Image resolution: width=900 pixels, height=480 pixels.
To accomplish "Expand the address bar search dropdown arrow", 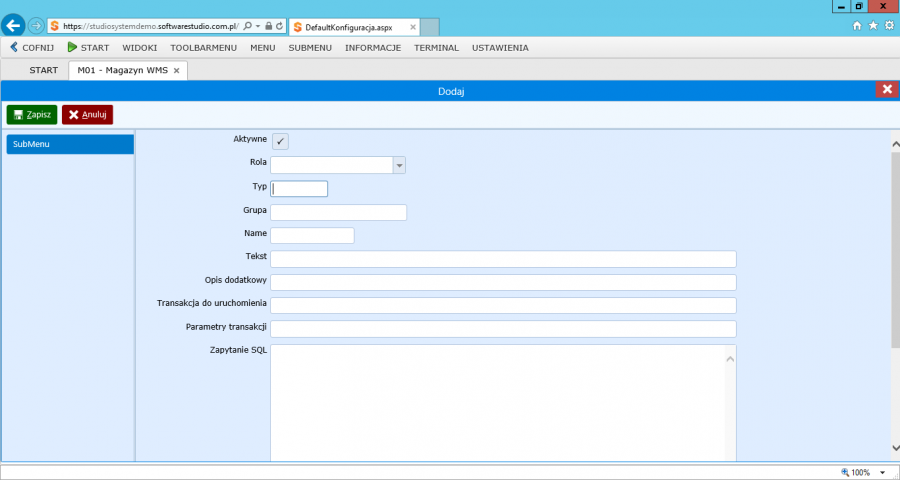I will click(258, 26).
